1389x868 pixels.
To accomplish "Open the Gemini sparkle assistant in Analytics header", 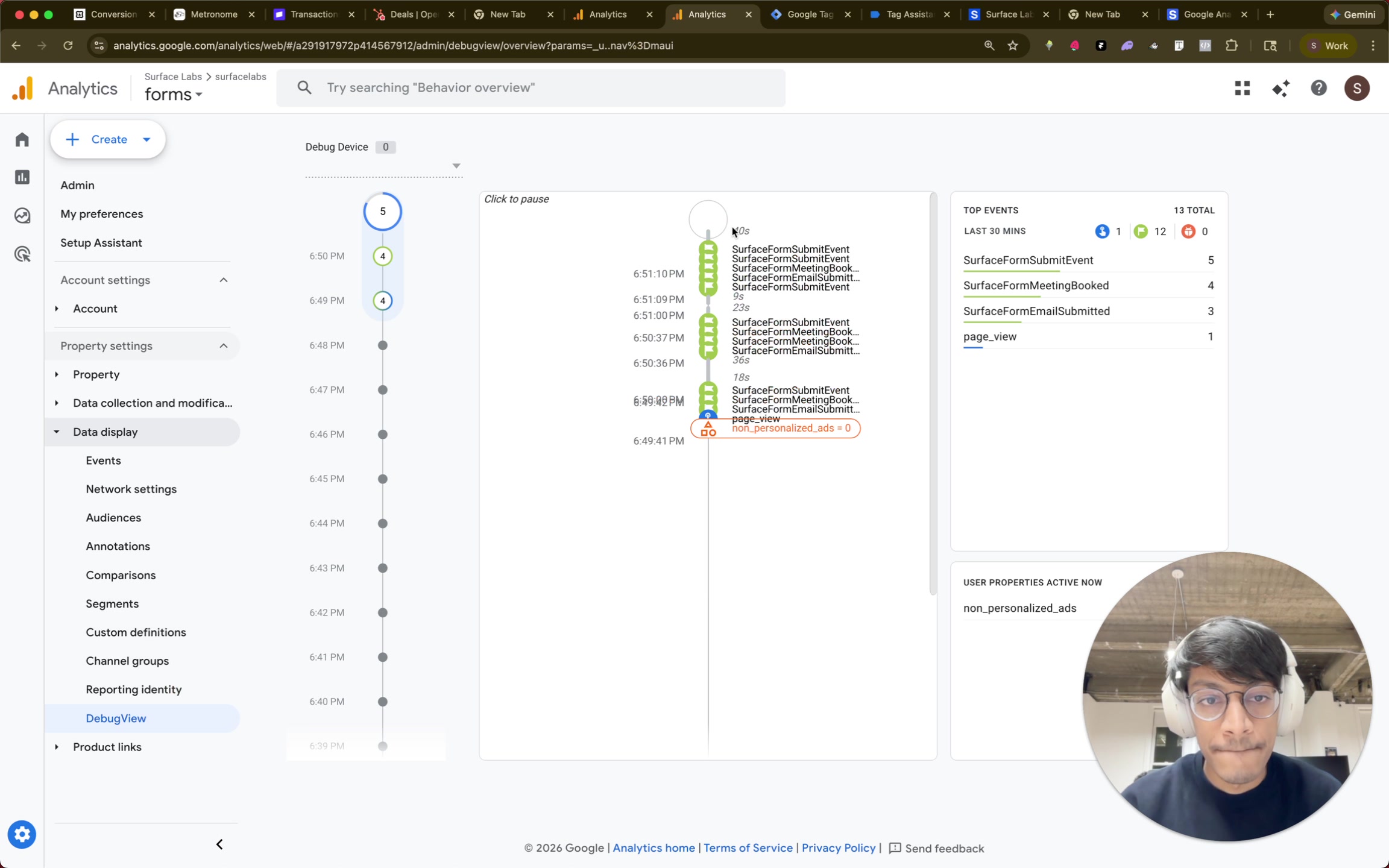I will [x=1281, y=88].
